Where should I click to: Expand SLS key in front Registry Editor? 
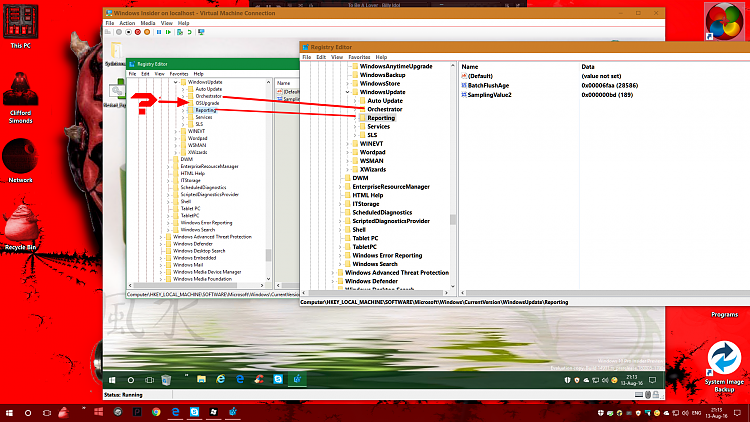coord(355,135)
